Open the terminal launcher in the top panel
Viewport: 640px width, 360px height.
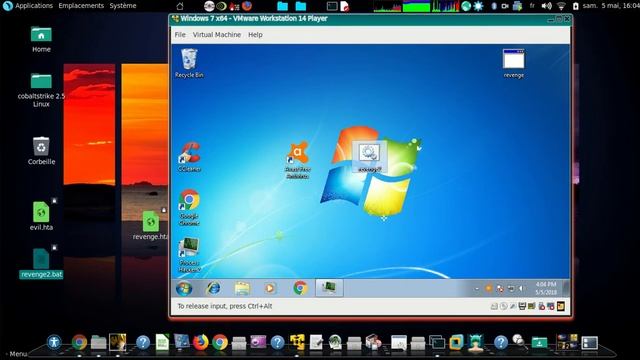(332, 6)
